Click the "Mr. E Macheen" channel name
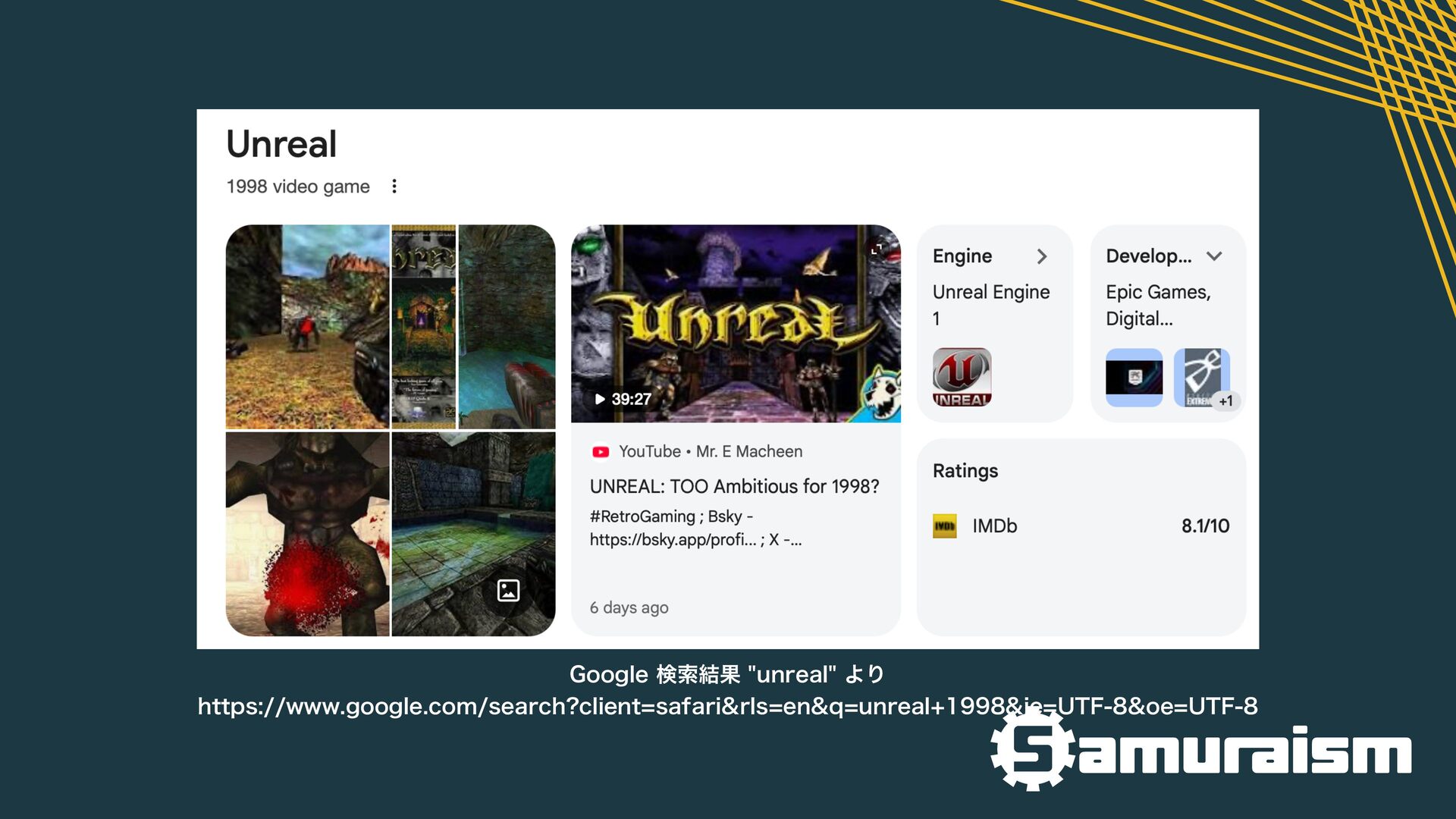This screenshot has width=1456, height=819. point(749,451)
